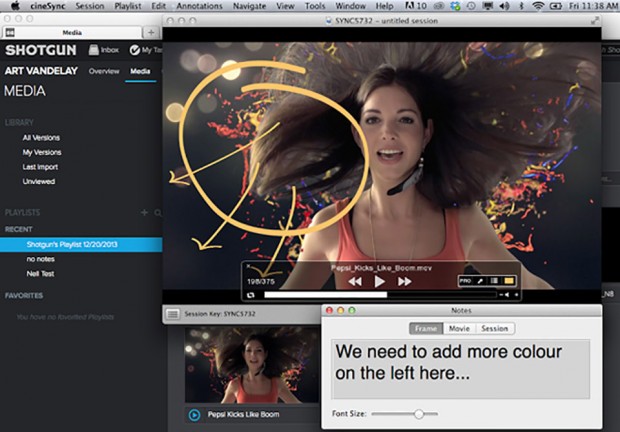The width and height of the screenshot is (620, 432).
Task: Select the yellow color swatch in player
Action: [509, 282]
